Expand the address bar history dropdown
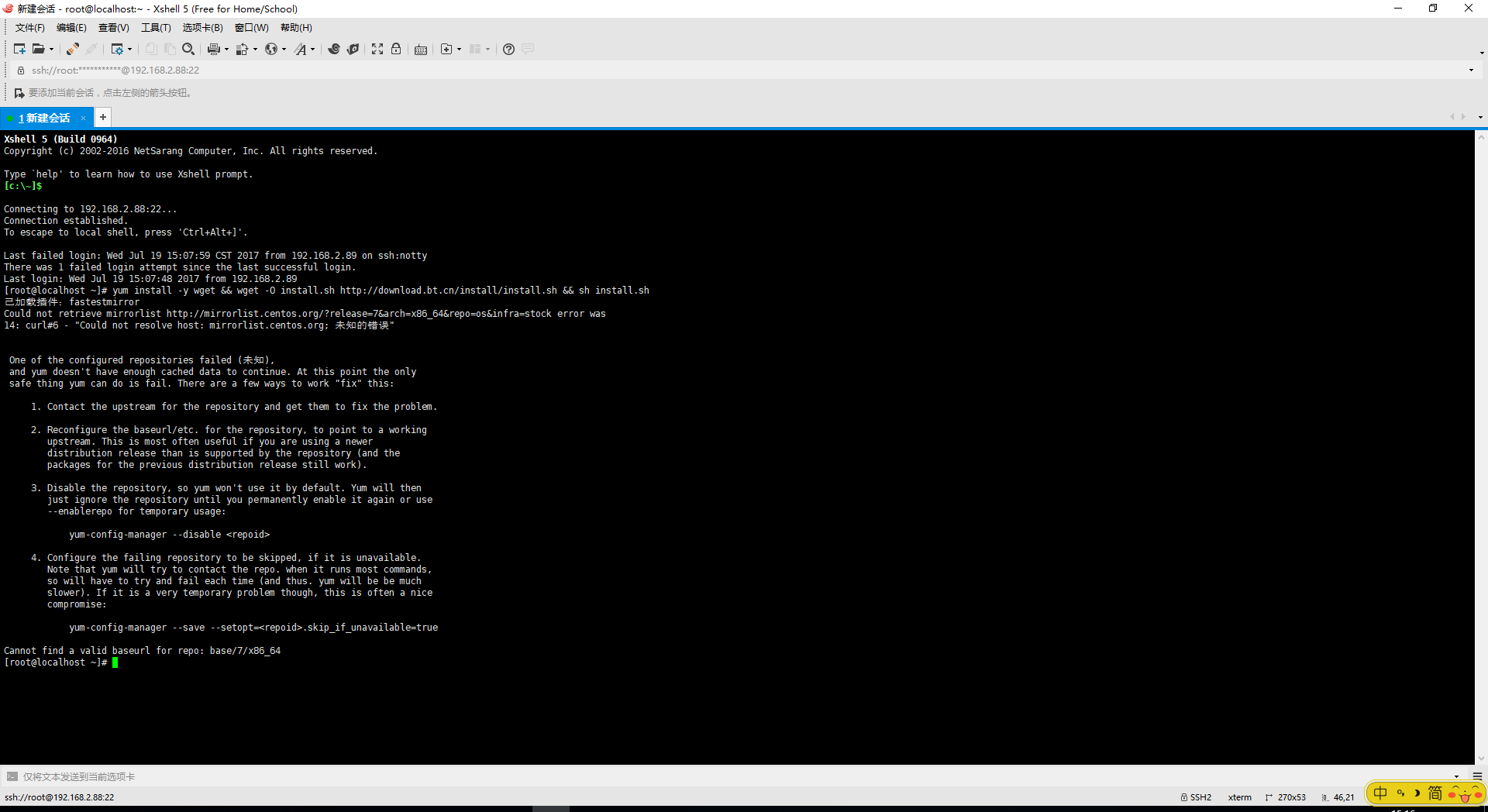Viewport: 1488px width, 812px height. click(1471, 70)
